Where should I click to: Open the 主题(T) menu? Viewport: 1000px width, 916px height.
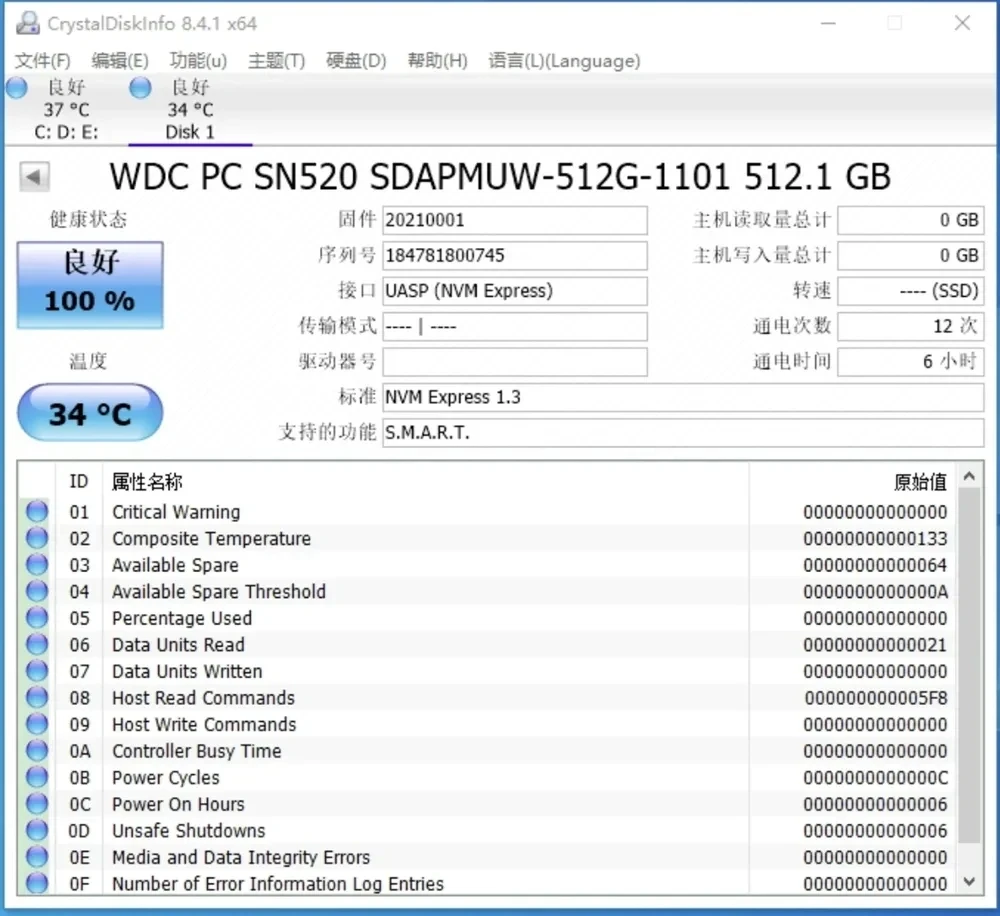276,61
